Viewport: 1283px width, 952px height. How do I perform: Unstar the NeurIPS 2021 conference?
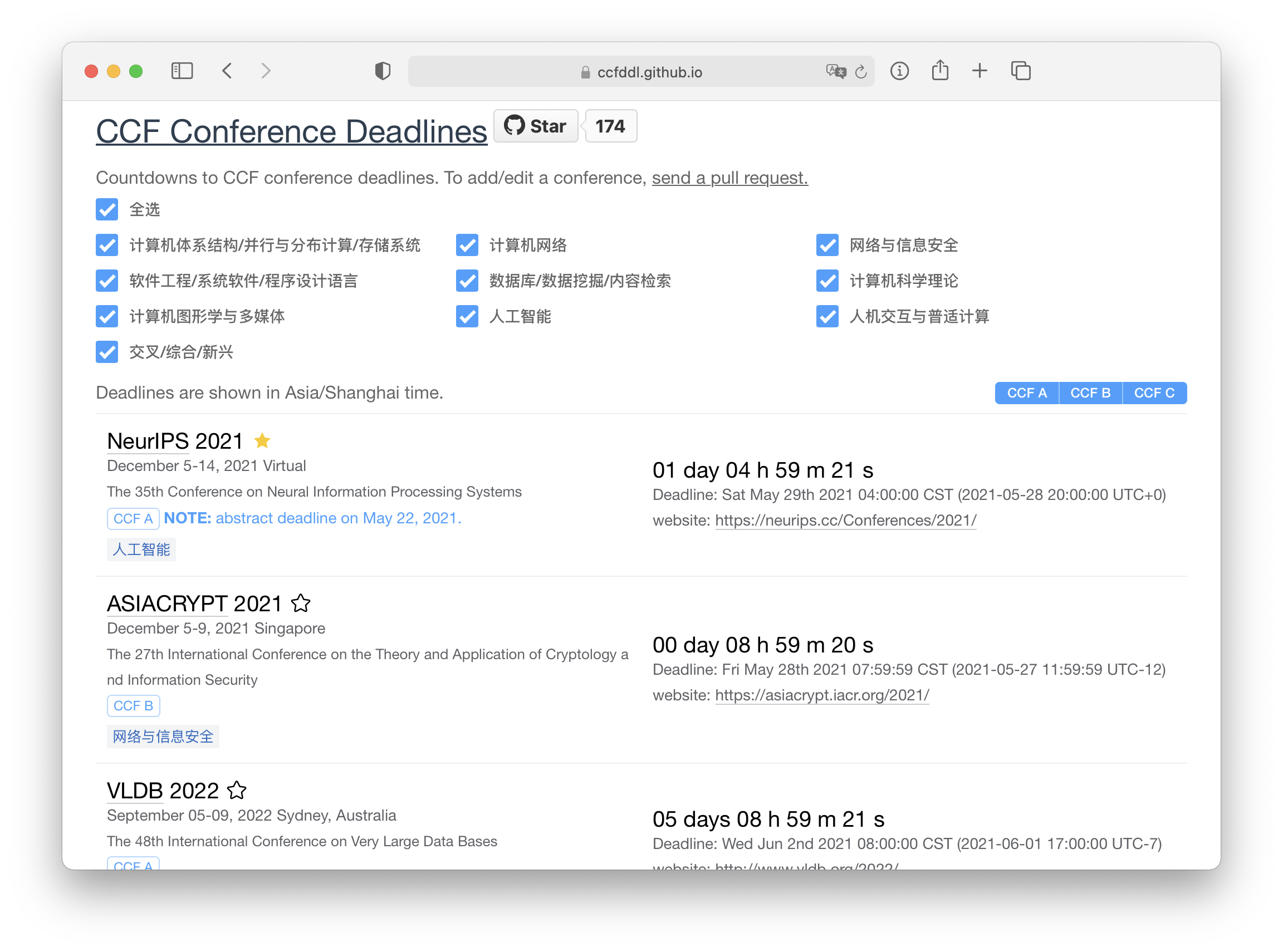(x=262, y=441)
